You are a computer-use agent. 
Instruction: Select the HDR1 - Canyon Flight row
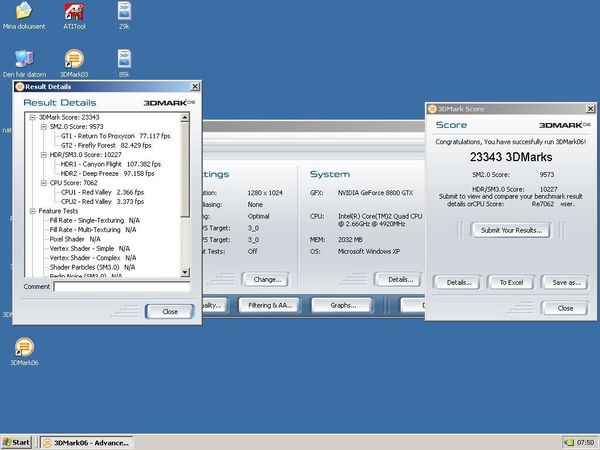[111, 164]
